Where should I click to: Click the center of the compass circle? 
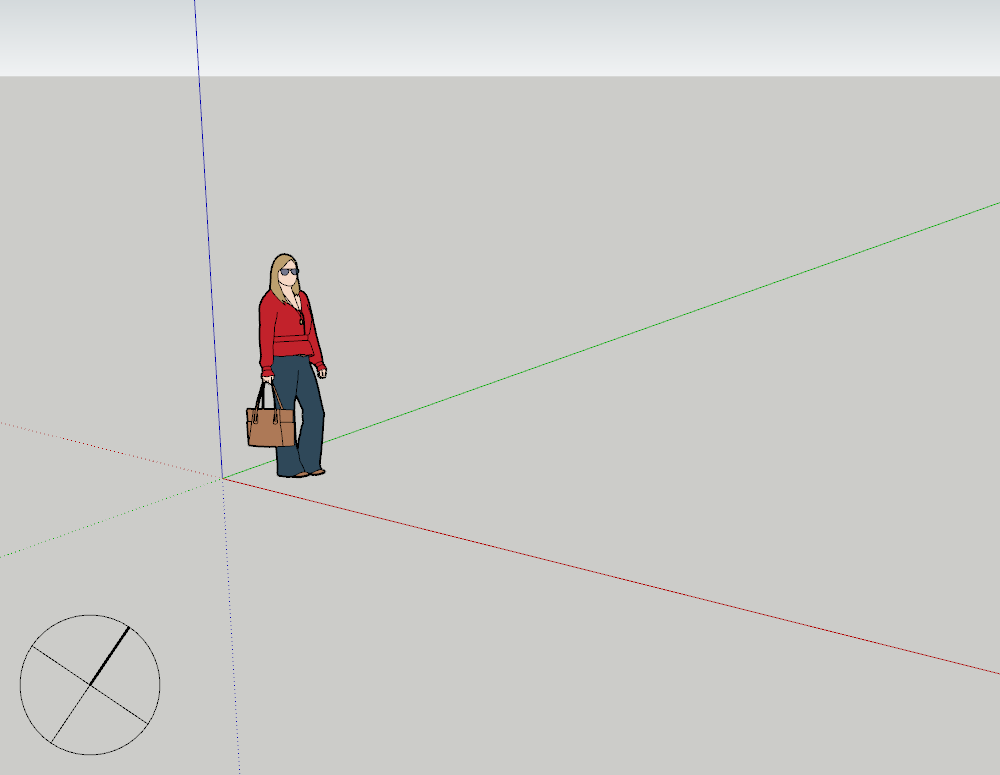pyautogui.click(x=90, y=685)
